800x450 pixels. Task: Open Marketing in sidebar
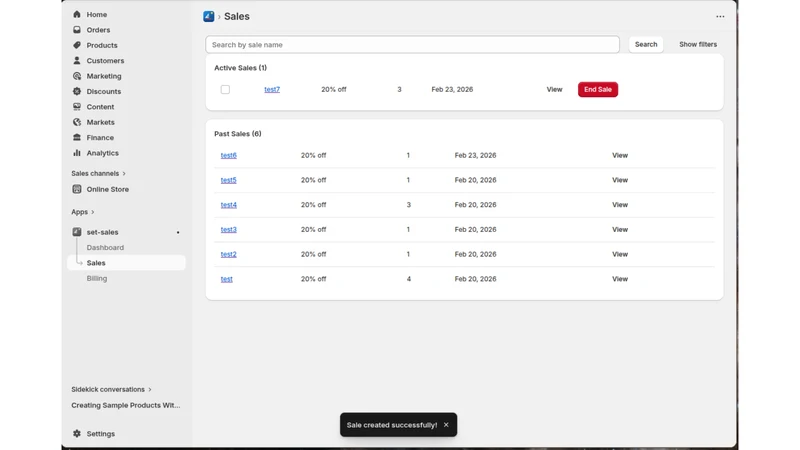click(x=104, y=76)
